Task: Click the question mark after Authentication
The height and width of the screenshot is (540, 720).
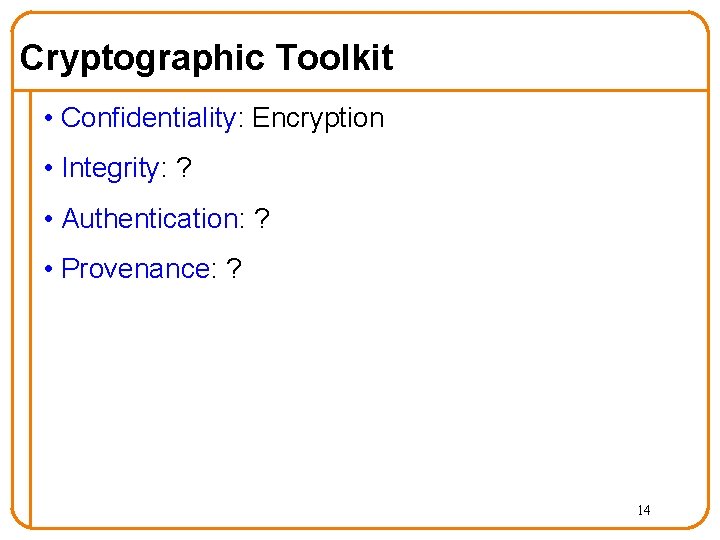Action: pyautogui.click(x=261, y=219)
